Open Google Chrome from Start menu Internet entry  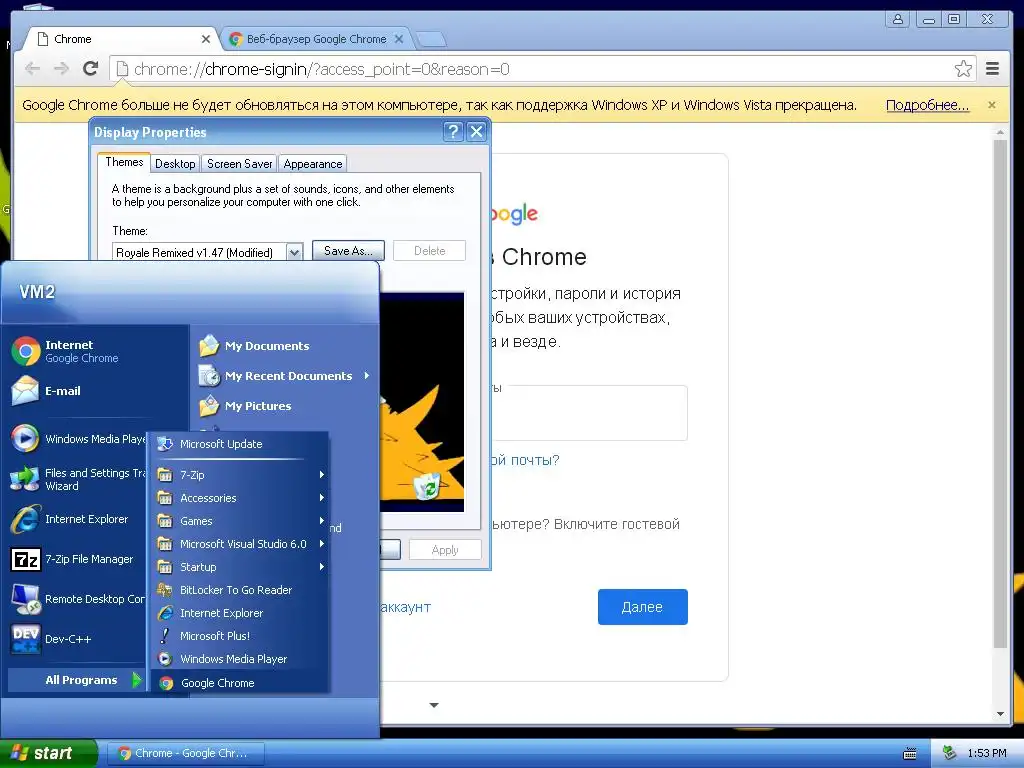coord(65,351)
